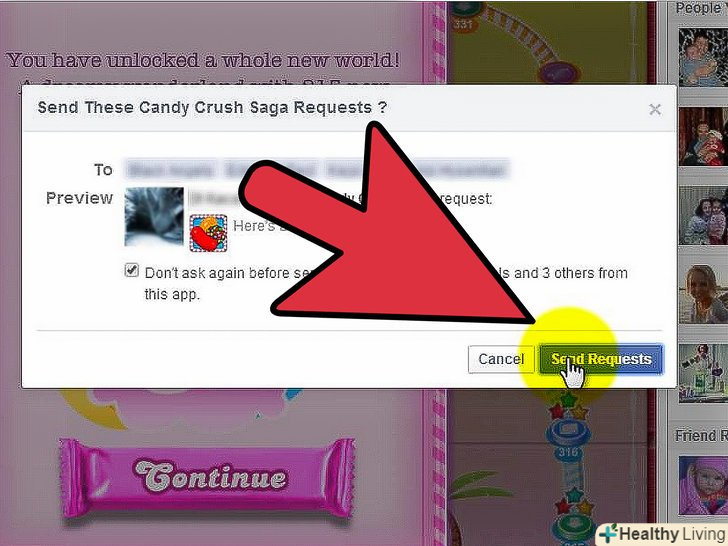Click the stars above level 316
This screenshot has width=728, height=546.
coord(568,405)
